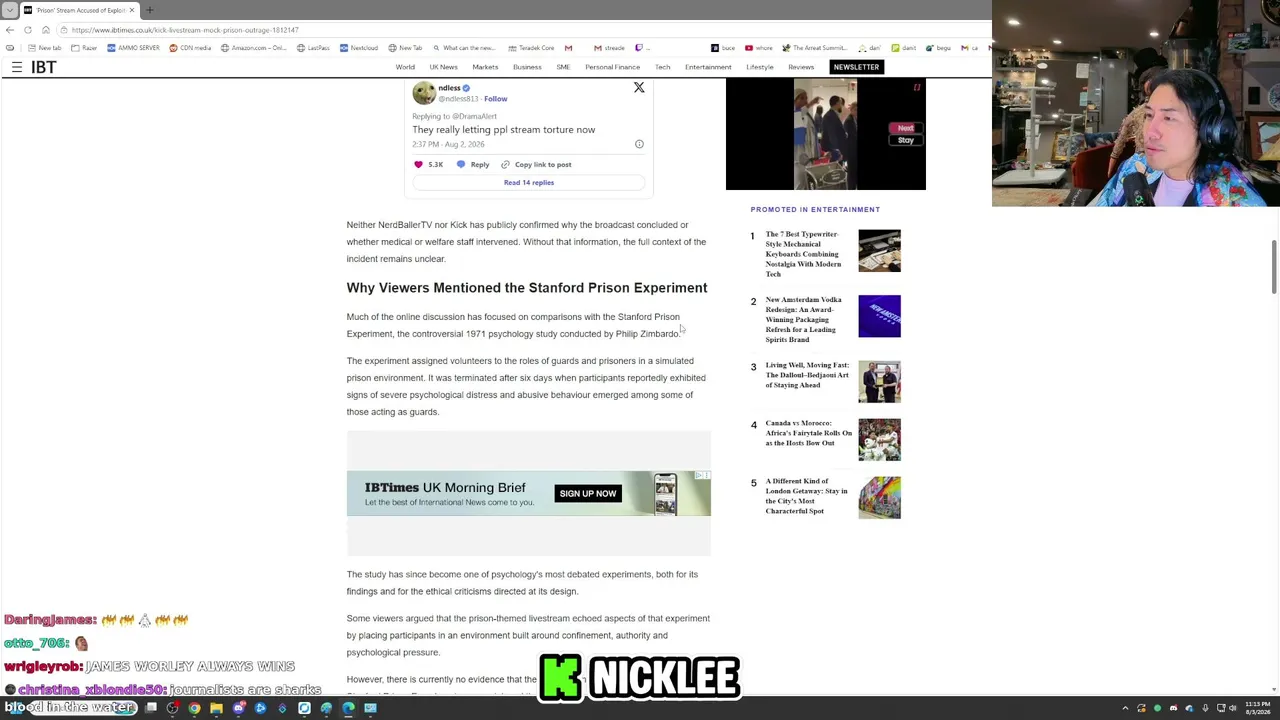Viewport: 1280px width, 720px height.
Task: Like the post via the heart icon
Action: point(418,164)
